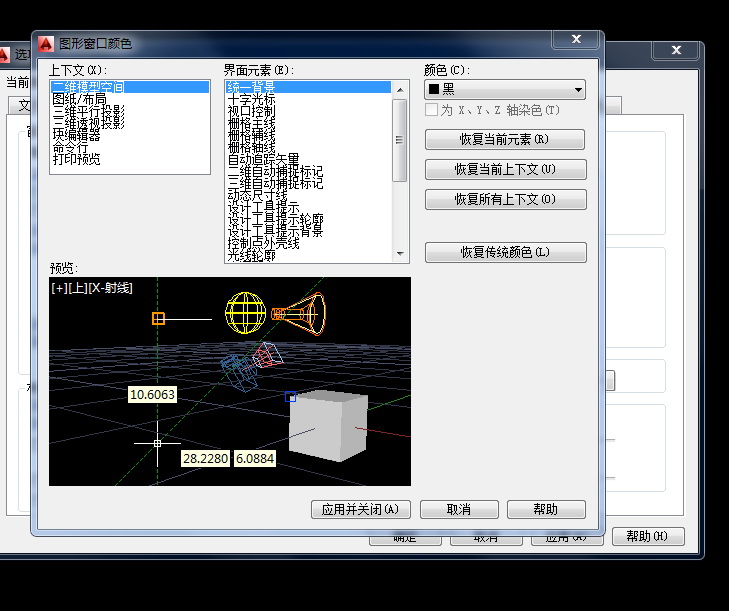Select 二维模型空间 in context list
Screen dimensions: 729x611
pyautogui.click(x=130, y=87)
